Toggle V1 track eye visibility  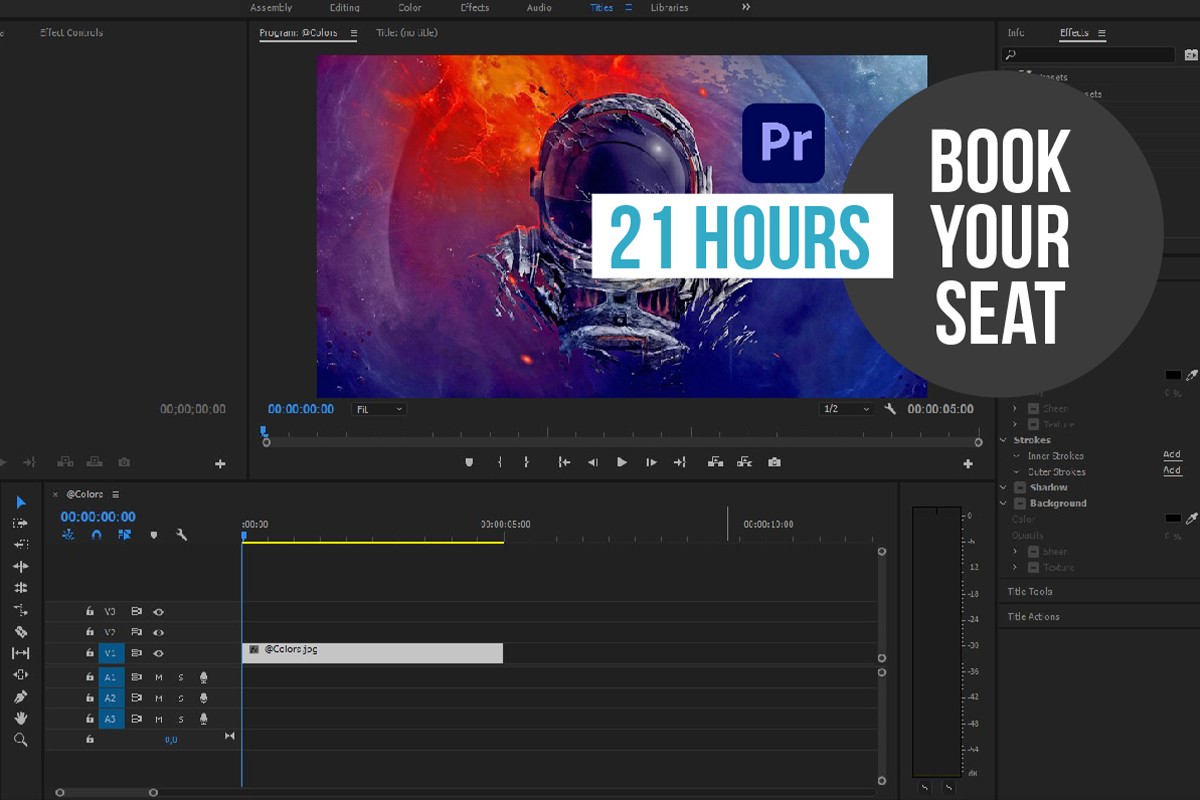click(x=158, y=653)
